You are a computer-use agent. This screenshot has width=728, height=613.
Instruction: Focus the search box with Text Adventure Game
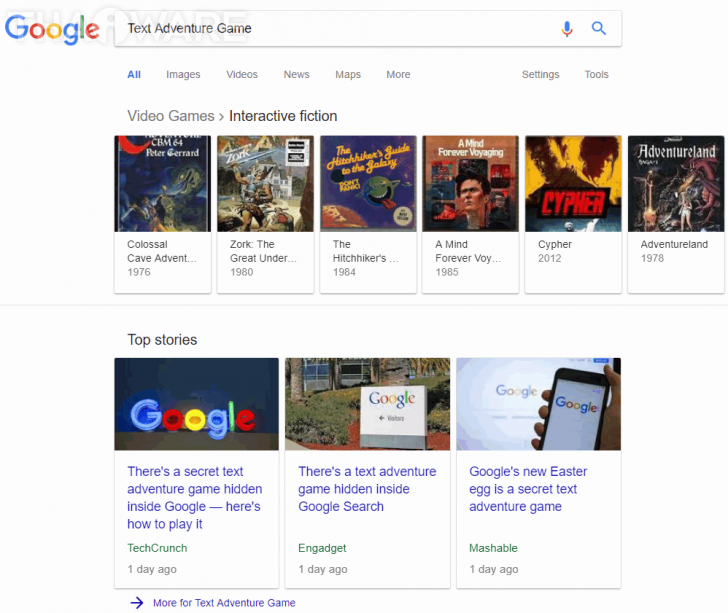(368, 29)
